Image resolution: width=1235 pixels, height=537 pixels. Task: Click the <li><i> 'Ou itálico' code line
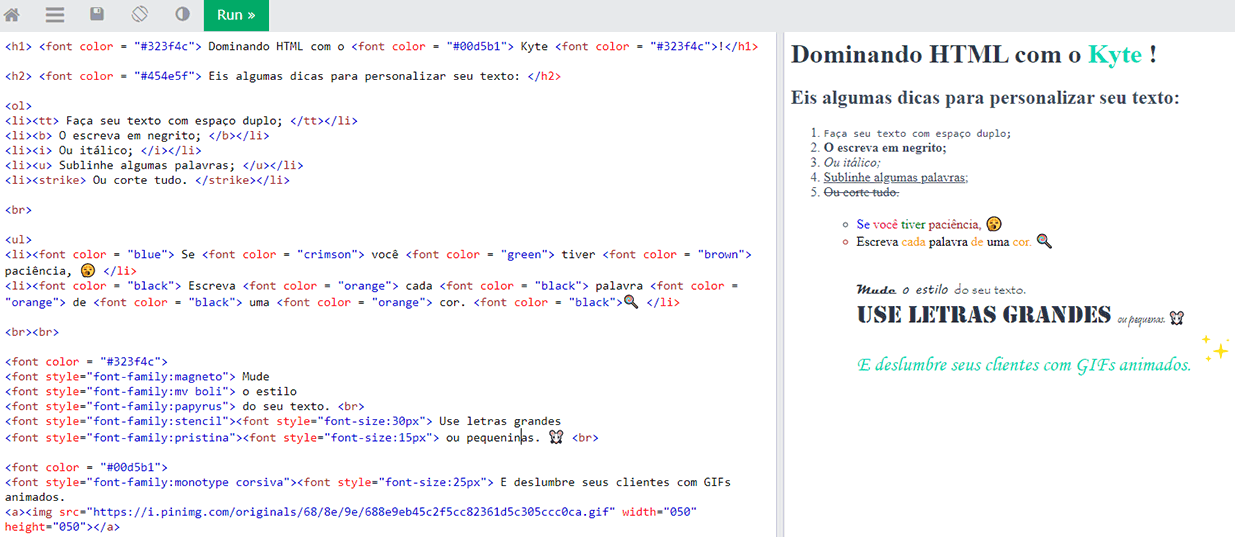[103, 151]
